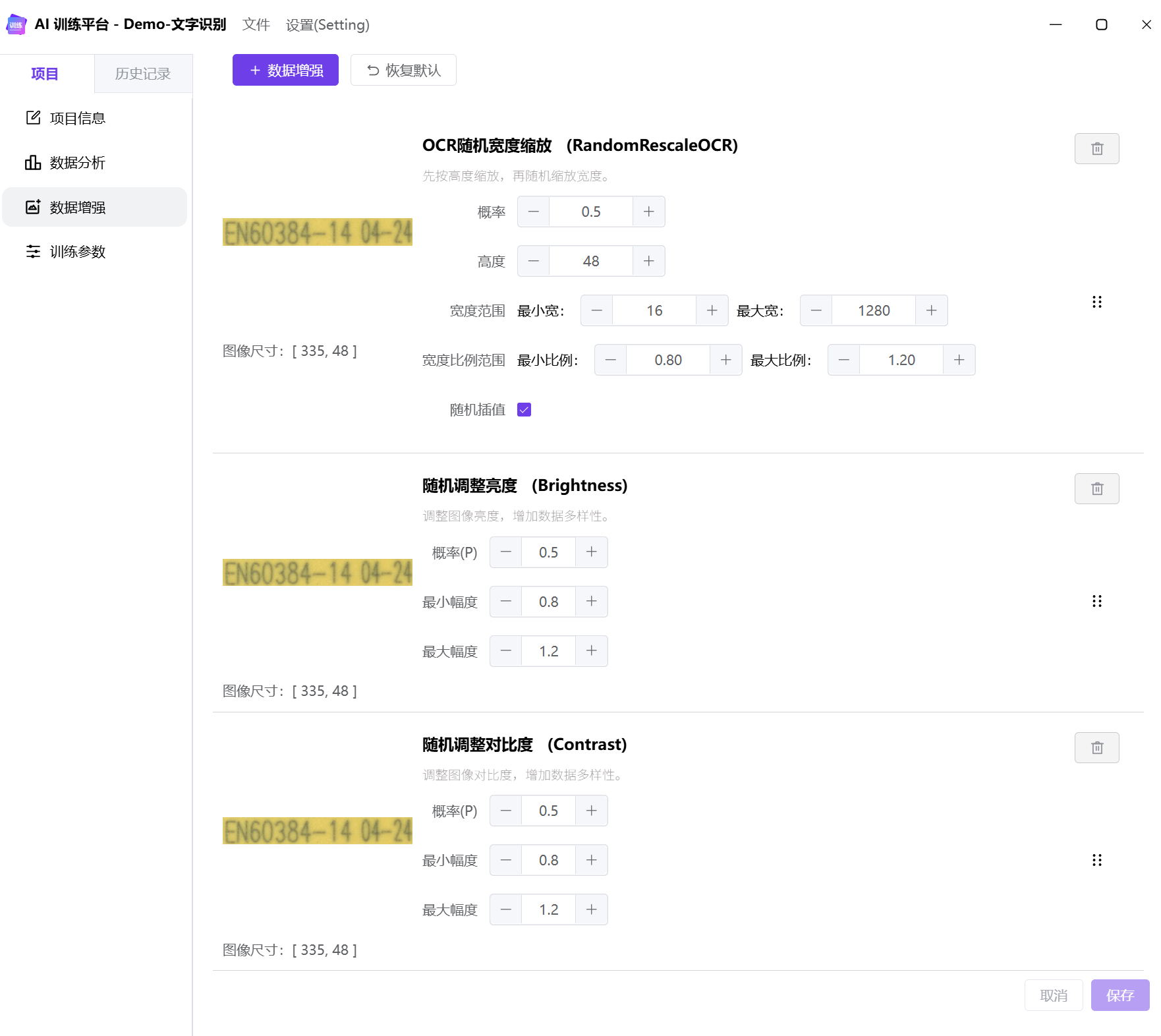Open 项目信息 in the sidebar
The height and width of the screenshot is (1036, 1161).
(x=77, y=118)
